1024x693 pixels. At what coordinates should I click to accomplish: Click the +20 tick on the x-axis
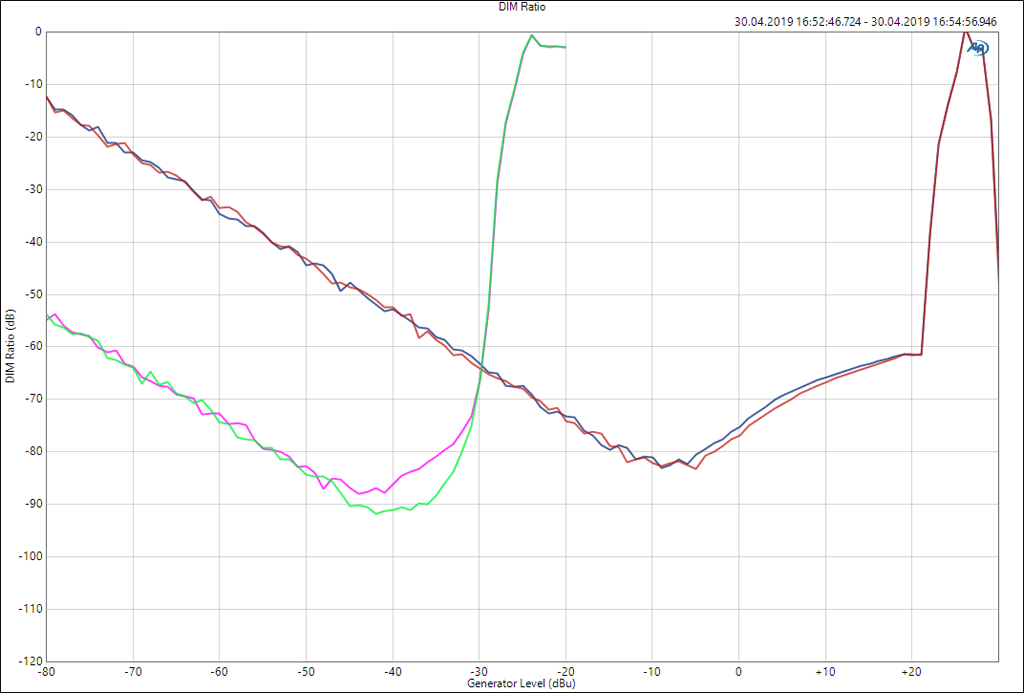pyautogui.click(x=911, y=671)
